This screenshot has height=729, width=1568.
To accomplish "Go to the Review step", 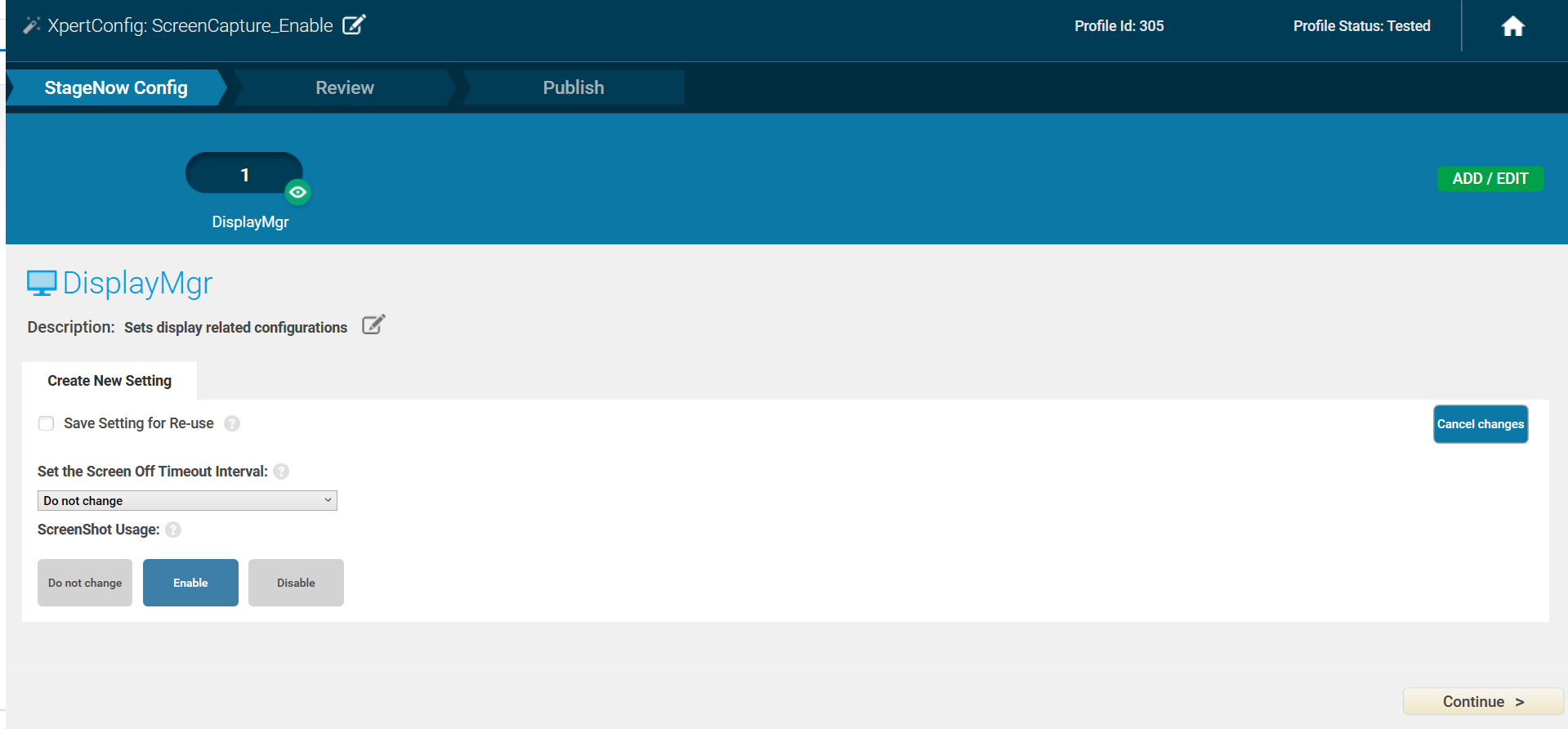I will pos(345,87).
